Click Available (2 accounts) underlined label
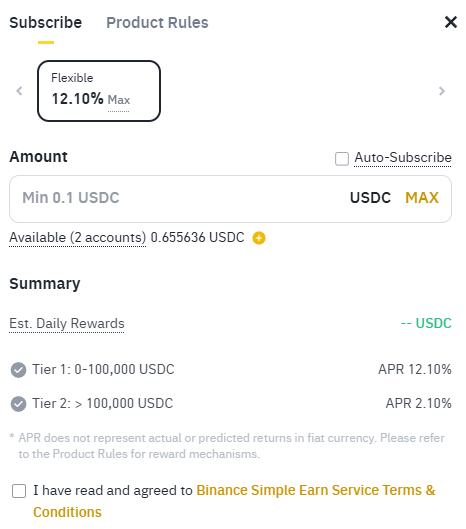The height and width of the screenshot is (529, 466). point(78,238)
